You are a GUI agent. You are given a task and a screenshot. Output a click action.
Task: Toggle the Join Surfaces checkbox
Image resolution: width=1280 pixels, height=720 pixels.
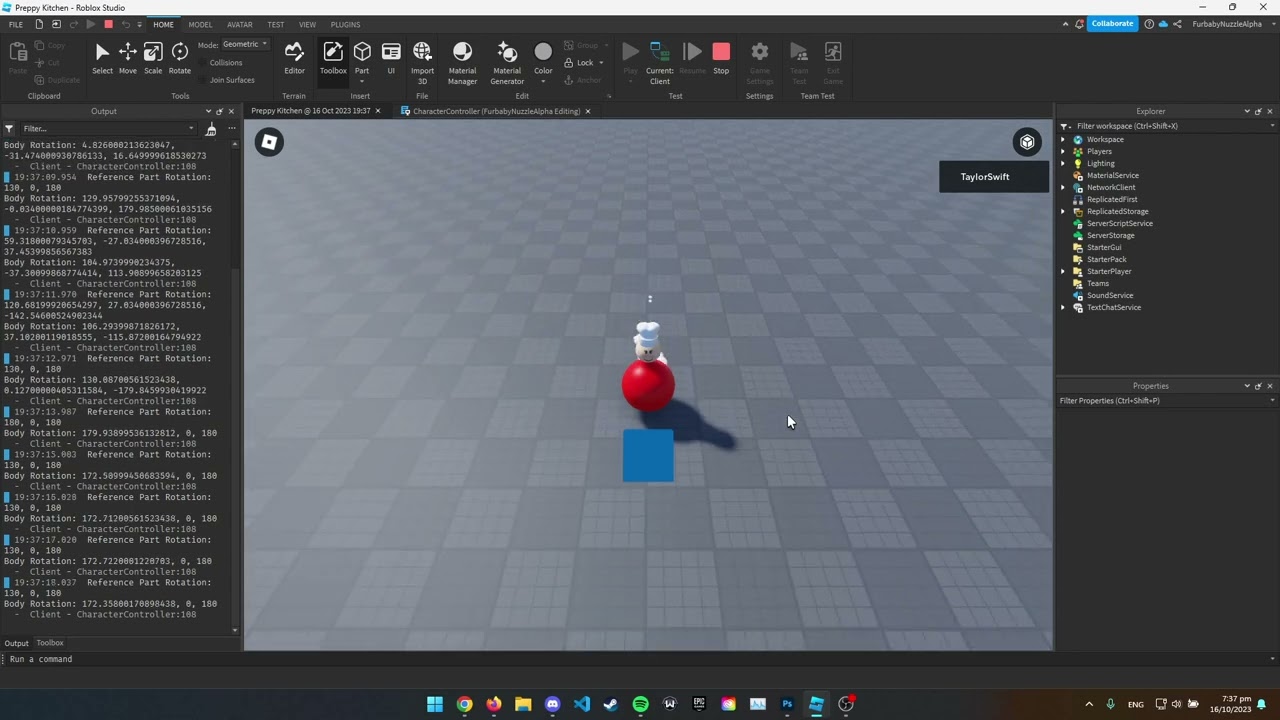(203, 80)
